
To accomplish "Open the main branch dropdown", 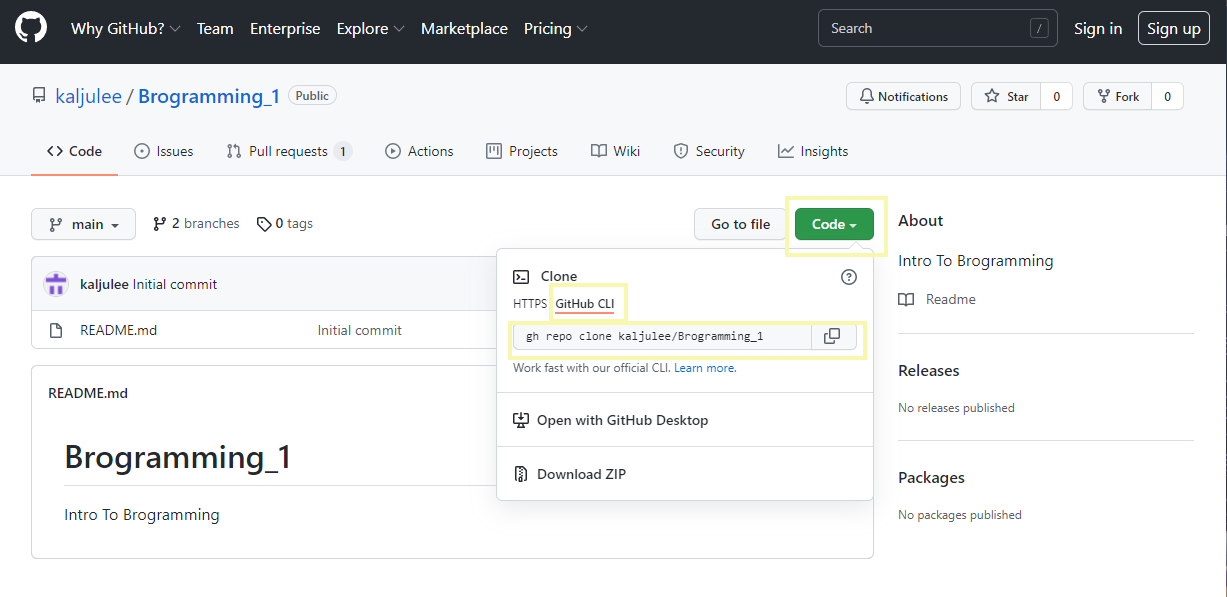I will point(83,223).
